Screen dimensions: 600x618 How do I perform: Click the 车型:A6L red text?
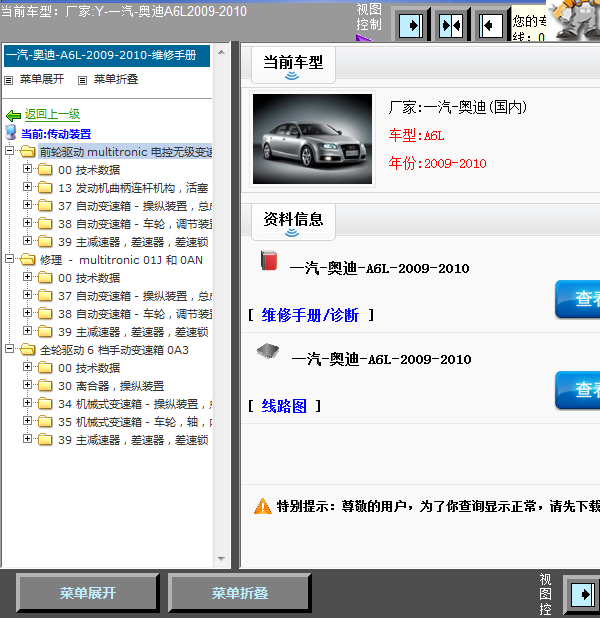pos(416,136)
